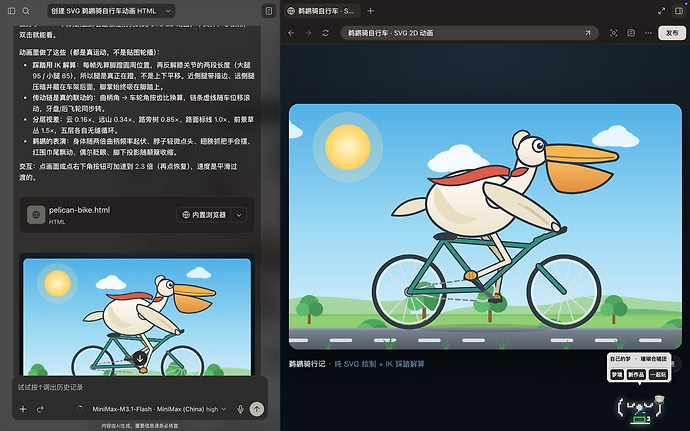Click the 鹈鹕骑行记 caption text
The height and width of the screenshot is (431, 690).
point(307,364)
